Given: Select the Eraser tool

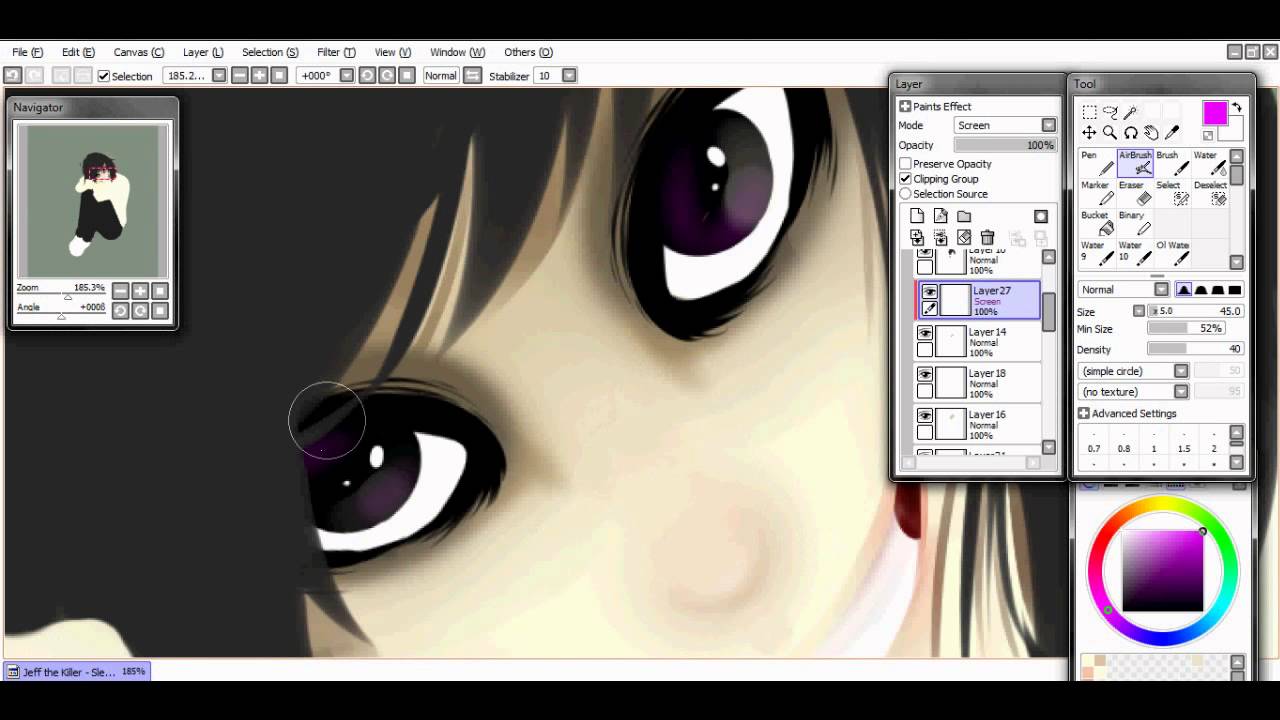Looking at the screenshot, I should [x=1135, y=193].
